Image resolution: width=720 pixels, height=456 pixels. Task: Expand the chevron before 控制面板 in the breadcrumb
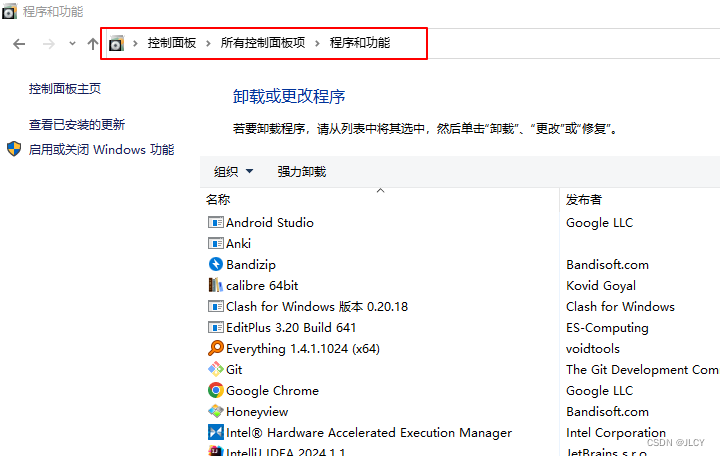click(135, 43)
